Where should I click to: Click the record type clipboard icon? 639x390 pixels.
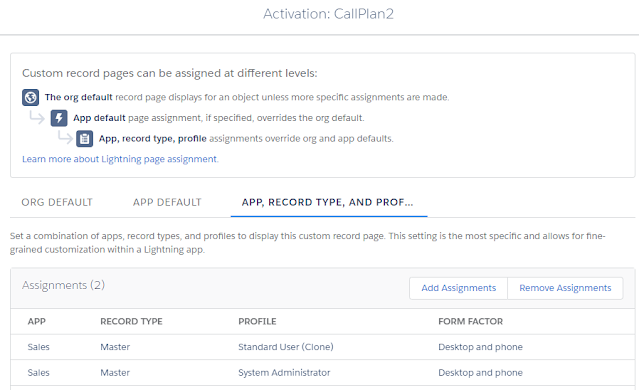[x=84, y=139]
